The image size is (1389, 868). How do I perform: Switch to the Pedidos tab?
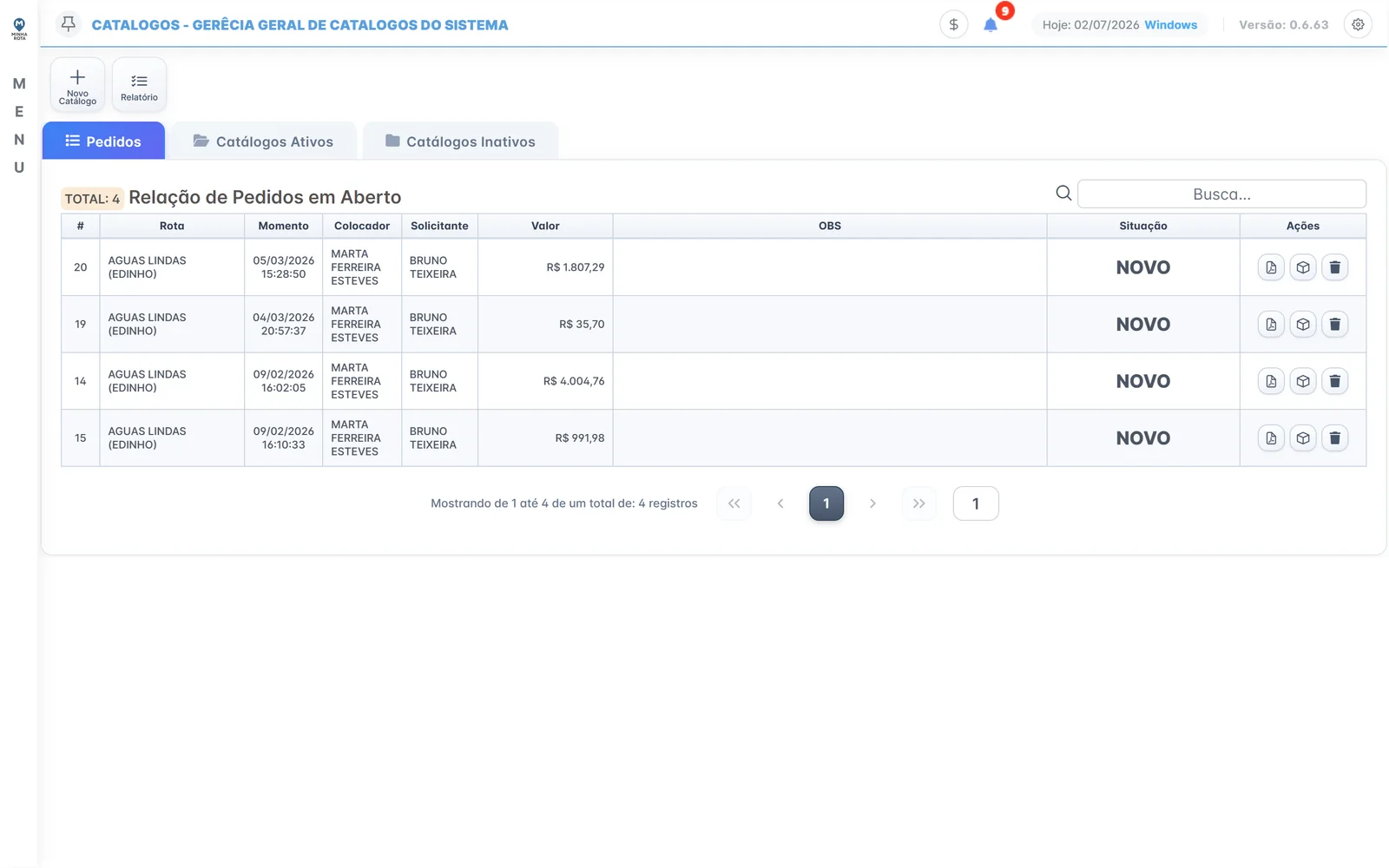(x=103, y=141)
